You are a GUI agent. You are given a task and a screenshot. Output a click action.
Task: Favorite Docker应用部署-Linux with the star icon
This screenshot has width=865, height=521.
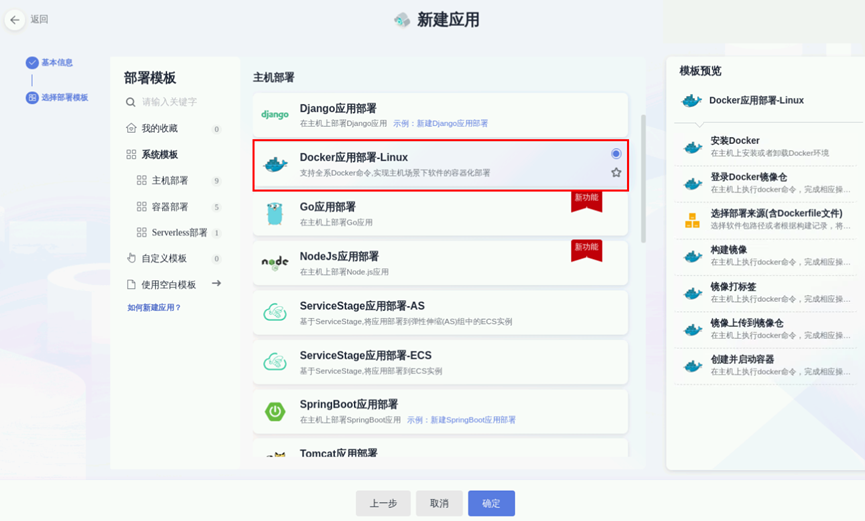click(x=616, y=173)
